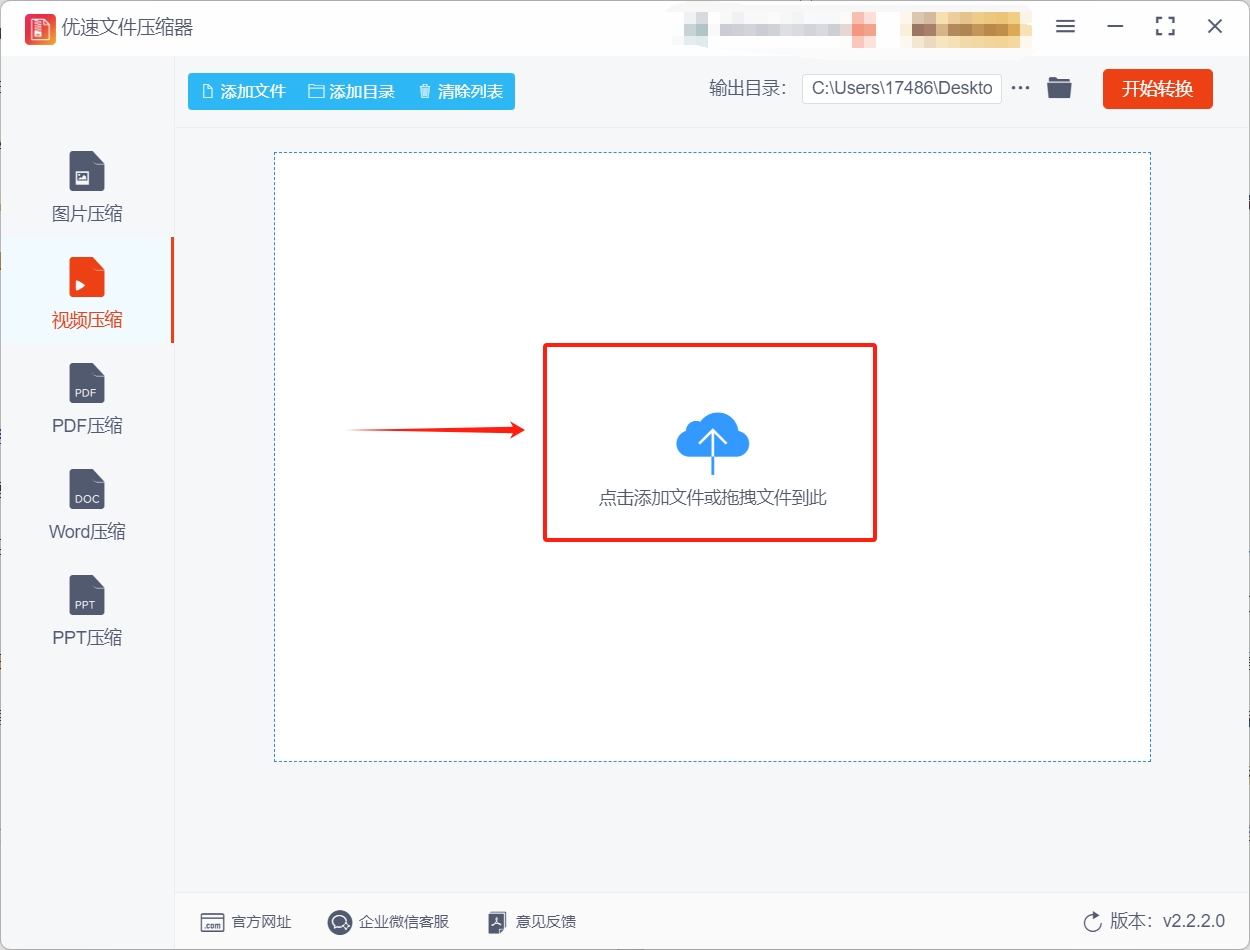The height and width of the screenshot is (950, 1250).
Task: Click the 输出目录 label
Action: pos(748,88)
